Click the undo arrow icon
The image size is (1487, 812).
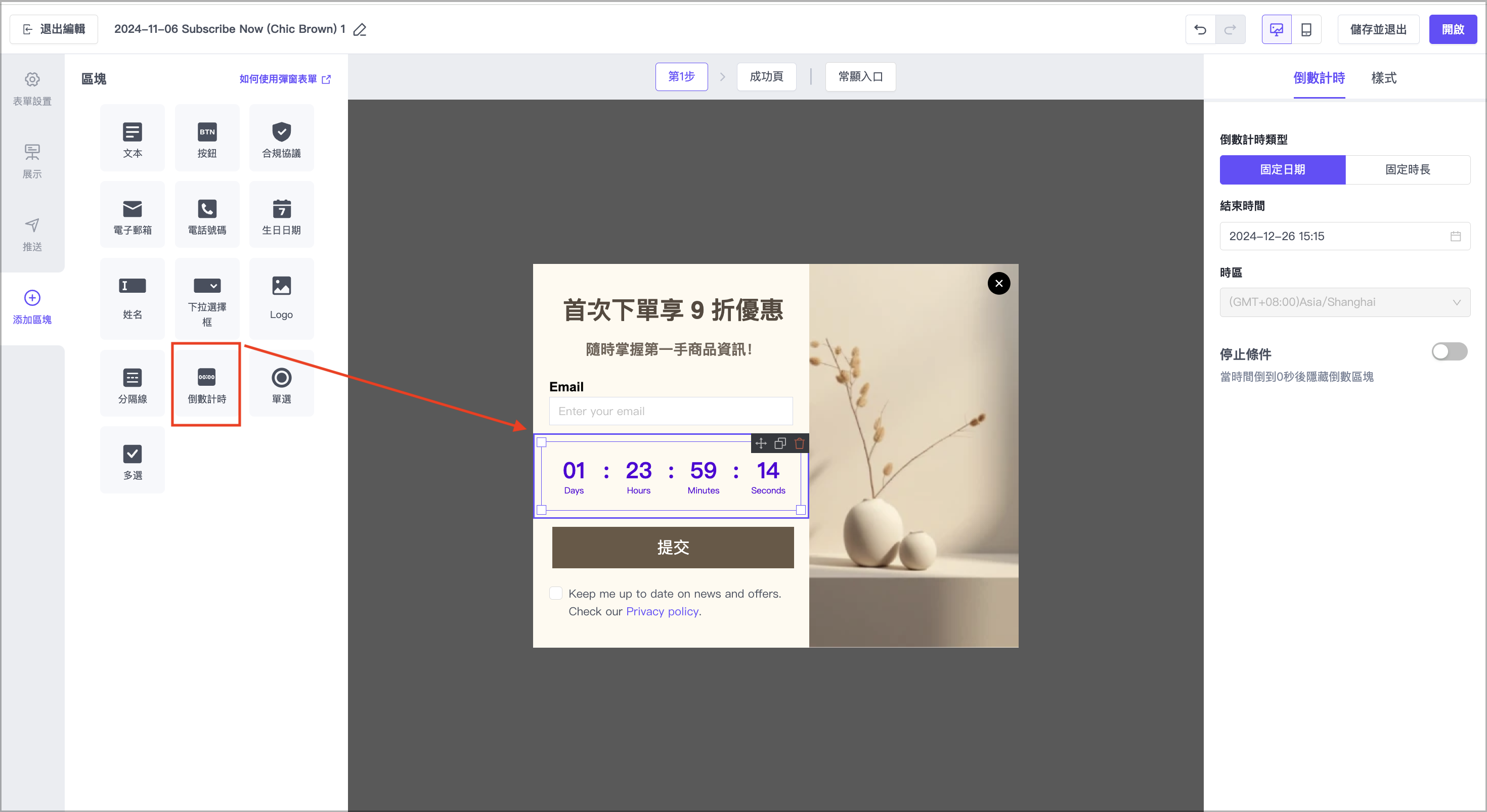tap(1200, 29)
